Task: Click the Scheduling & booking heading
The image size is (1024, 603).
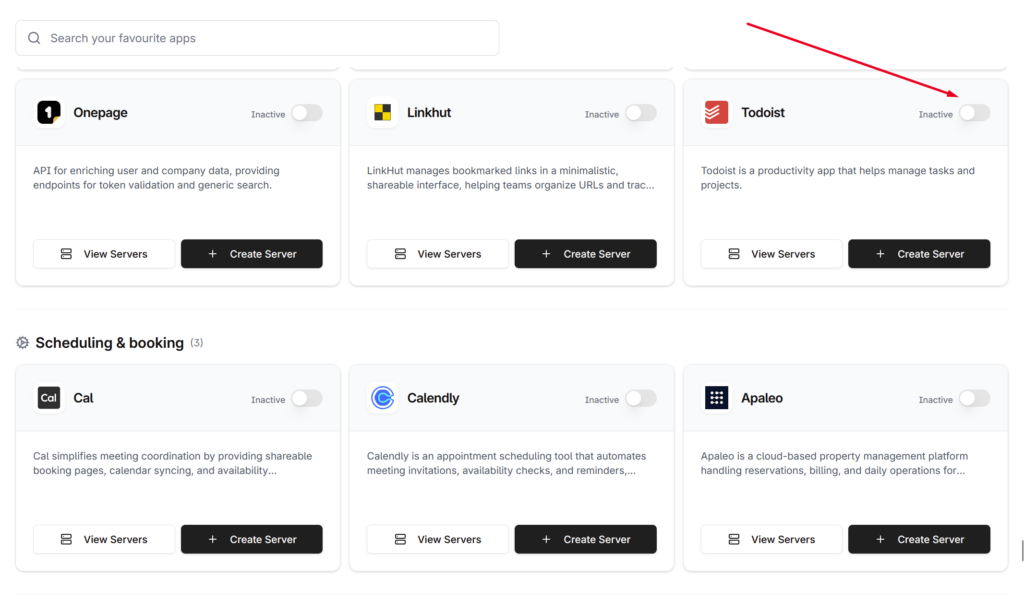Action: [x=109, y=343]
